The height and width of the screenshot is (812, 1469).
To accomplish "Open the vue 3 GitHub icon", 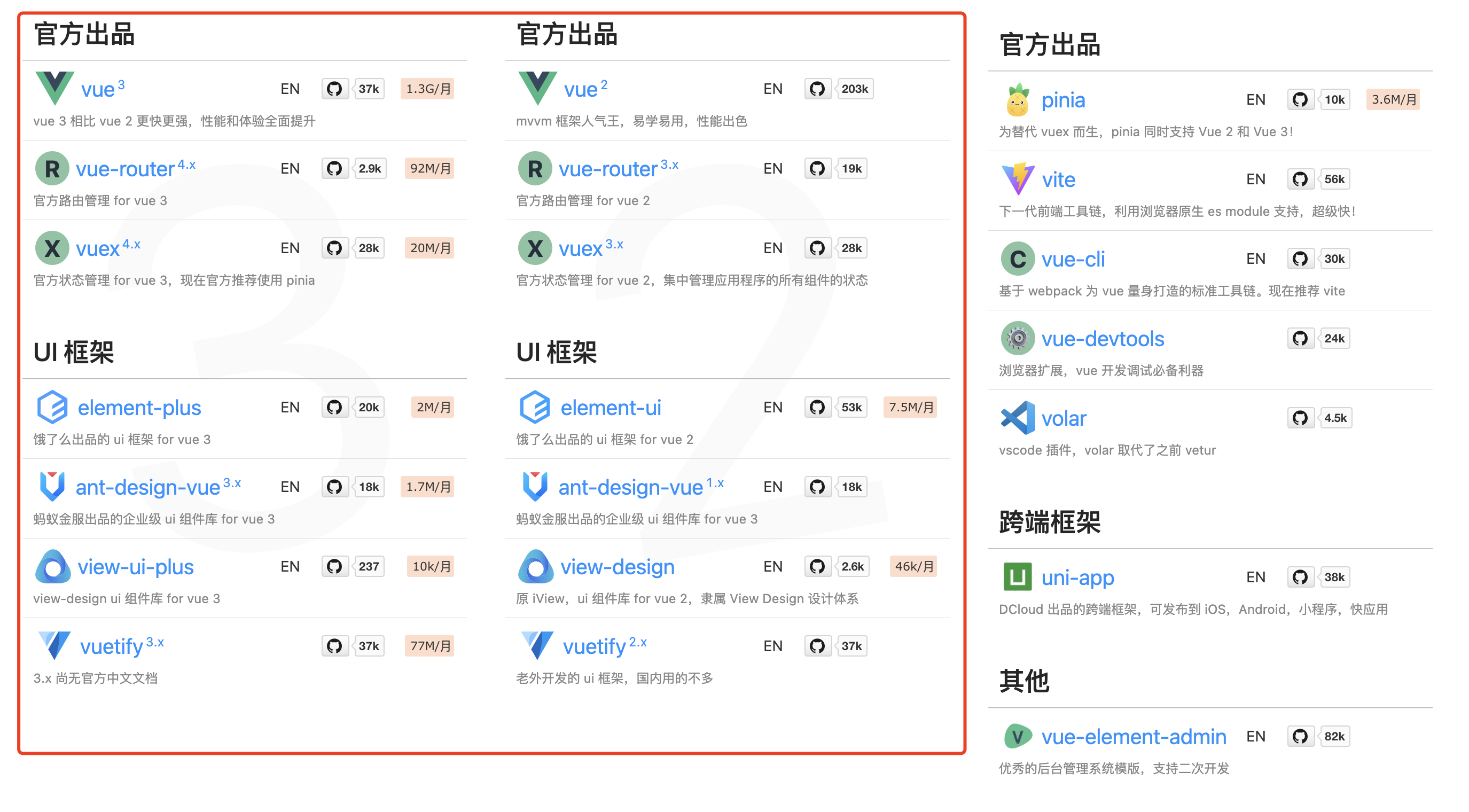I will (x=335, y=89).
